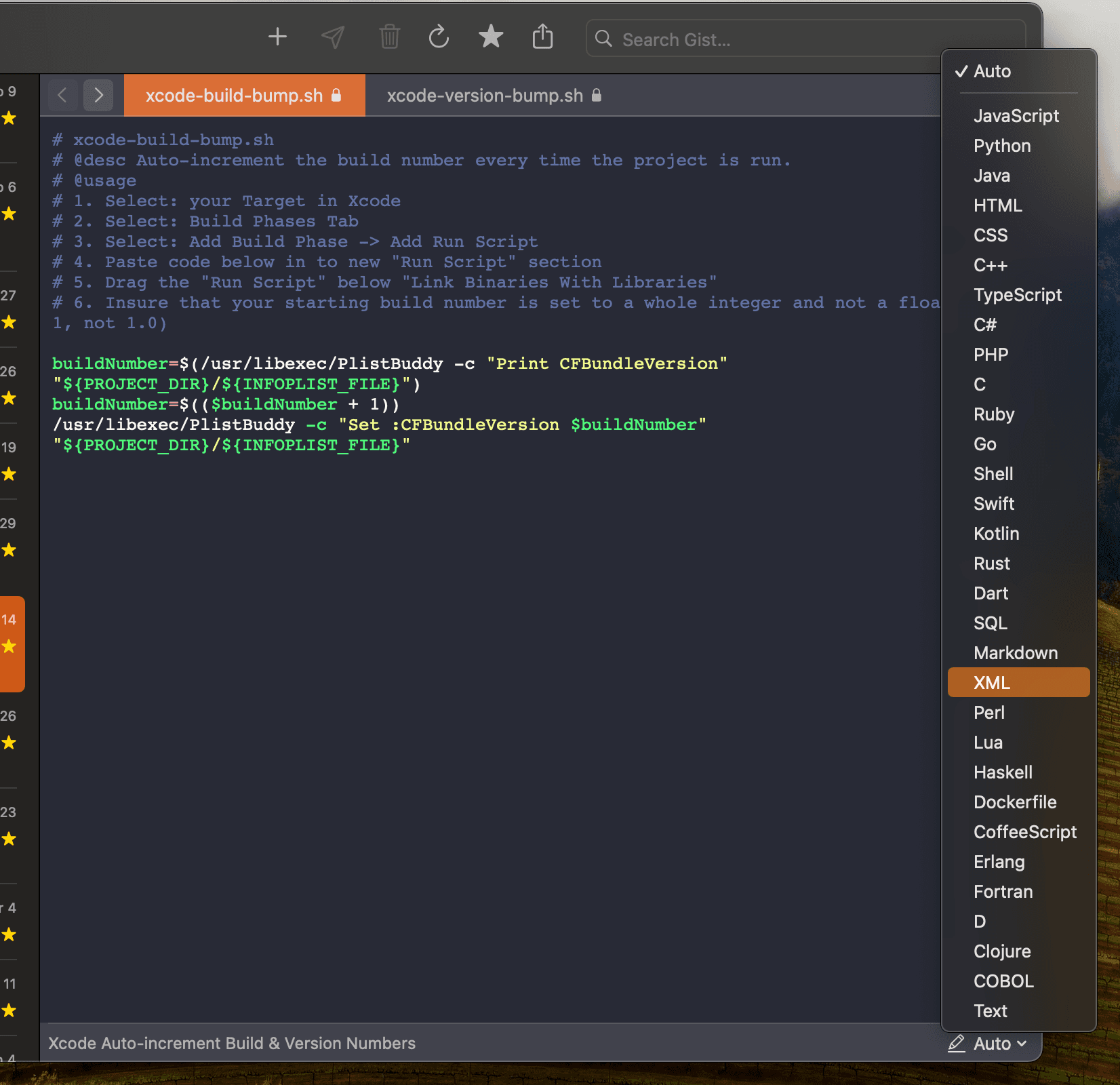
Task: Click the refresh circular arrow icon
Action: click(439, 37)
